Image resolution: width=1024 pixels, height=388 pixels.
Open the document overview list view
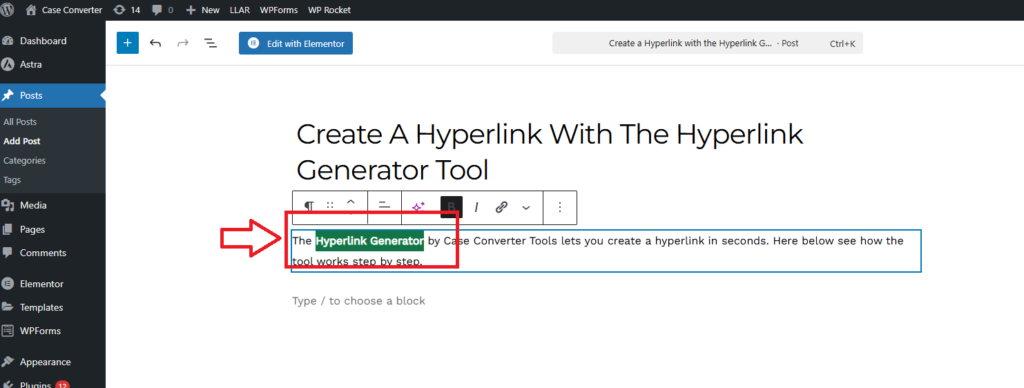point(210,43)
